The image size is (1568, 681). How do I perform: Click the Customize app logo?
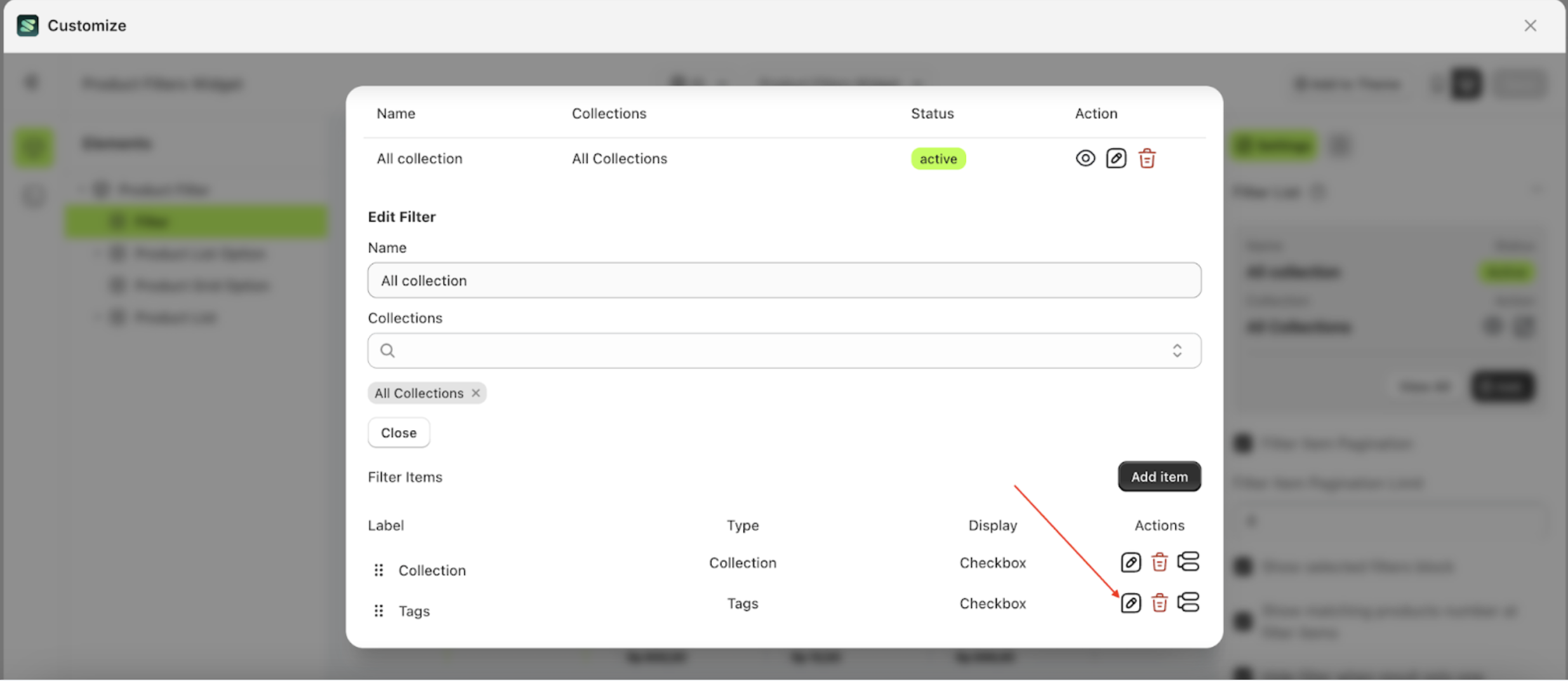[27, 25]
